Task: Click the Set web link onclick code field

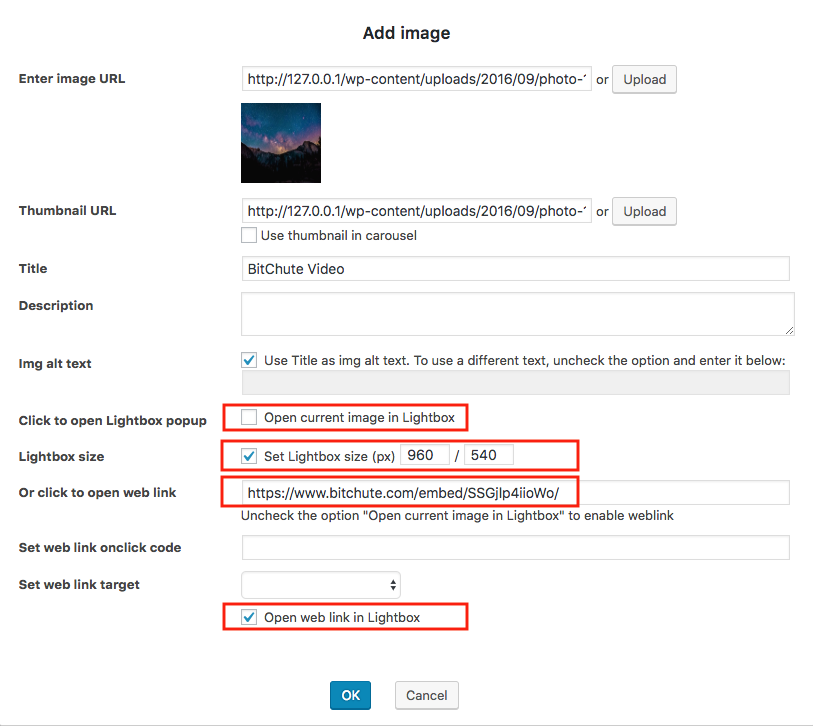Action: (515, 547)
